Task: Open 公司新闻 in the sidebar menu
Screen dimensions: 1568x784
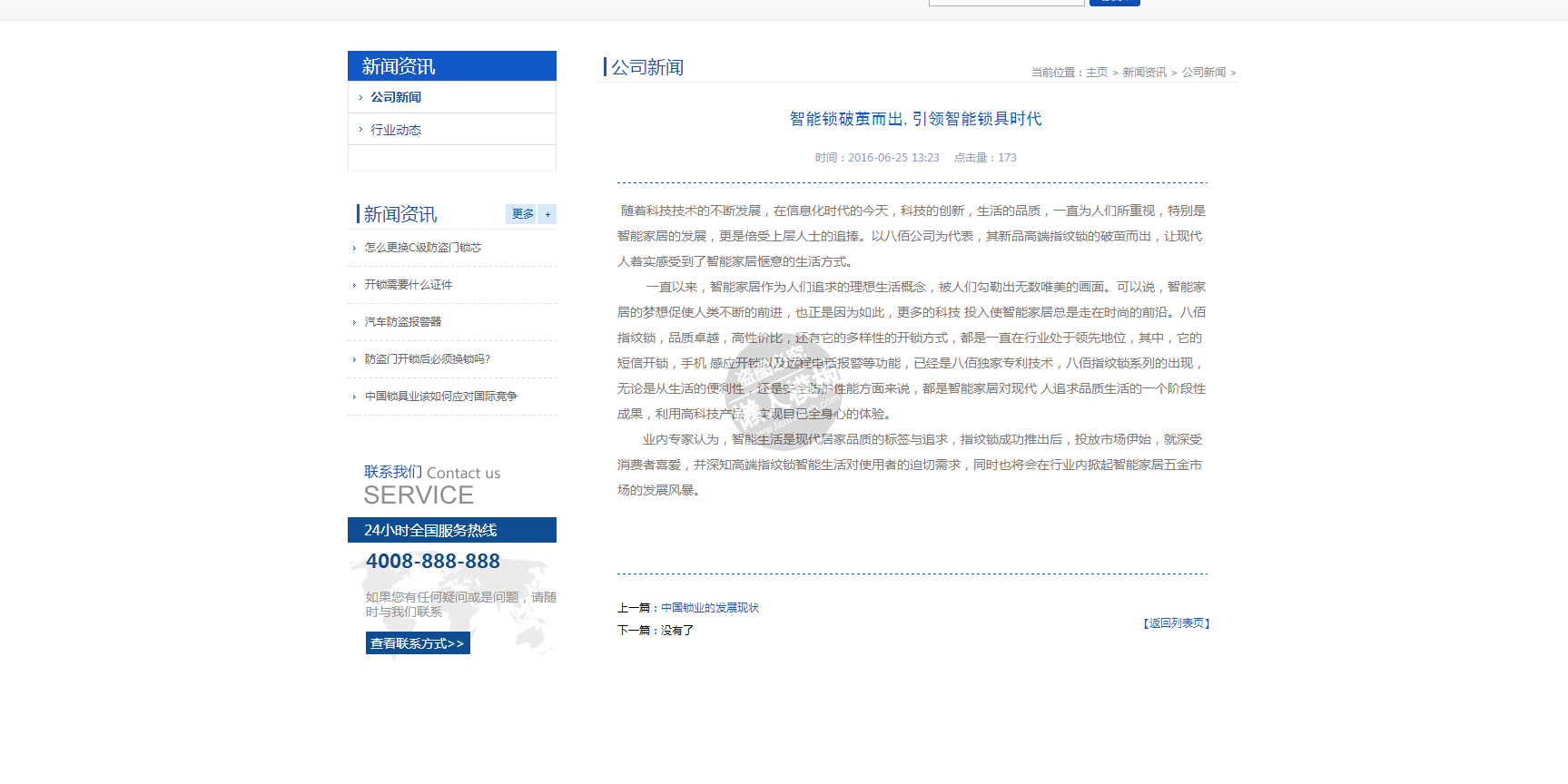Action: click(x=396, y=97)
